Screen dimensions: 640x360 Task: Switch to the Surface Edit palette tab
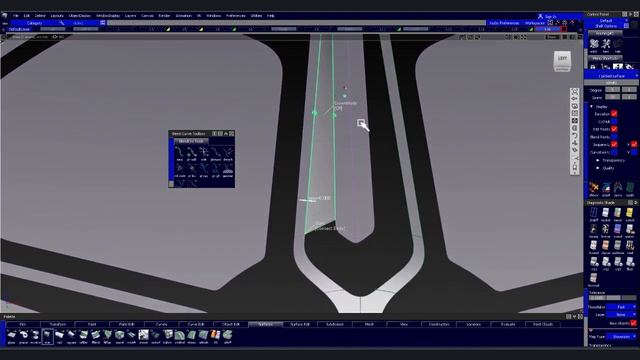pos(300,324)
